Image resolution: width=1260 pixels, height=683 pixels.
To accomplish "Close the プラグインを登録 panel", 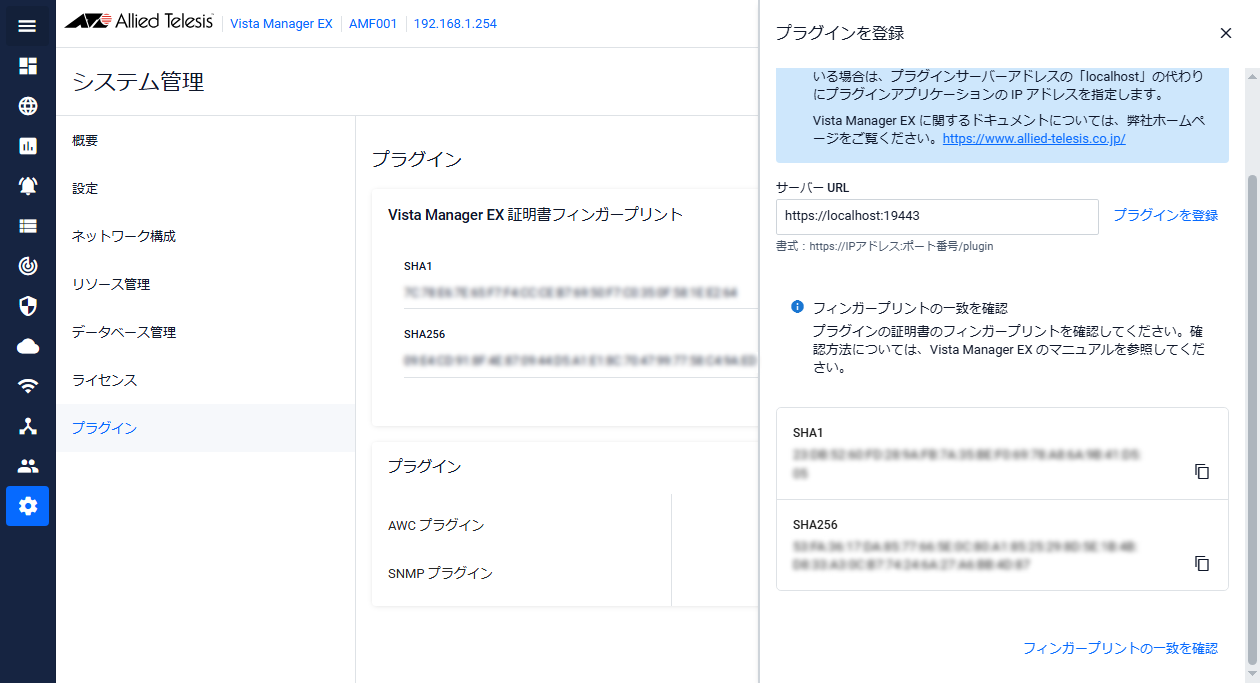I will coord(1226,33).
